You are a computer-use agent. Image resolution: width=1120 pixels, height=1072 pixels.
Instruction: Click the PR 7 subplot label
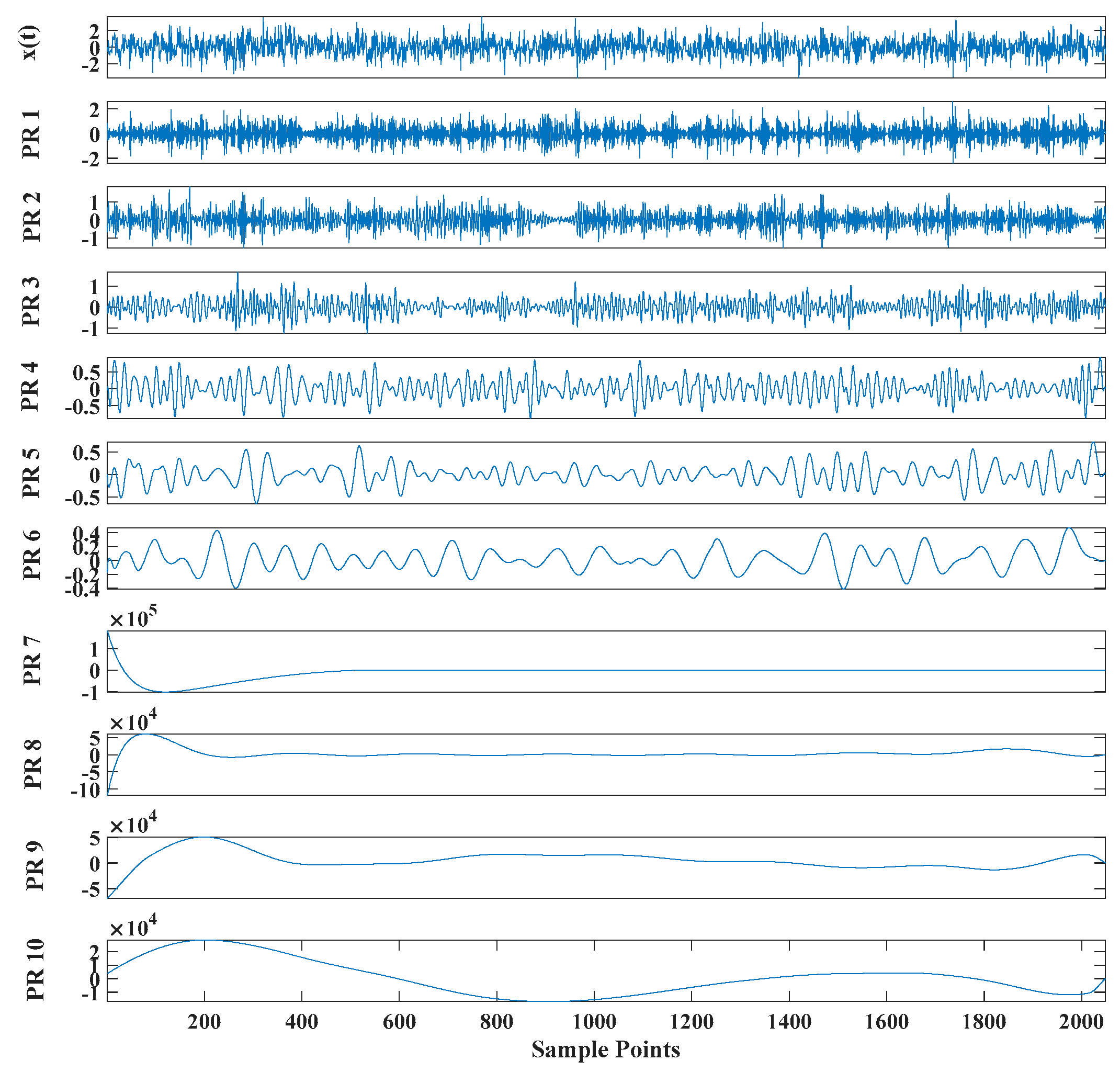(32, 661)
